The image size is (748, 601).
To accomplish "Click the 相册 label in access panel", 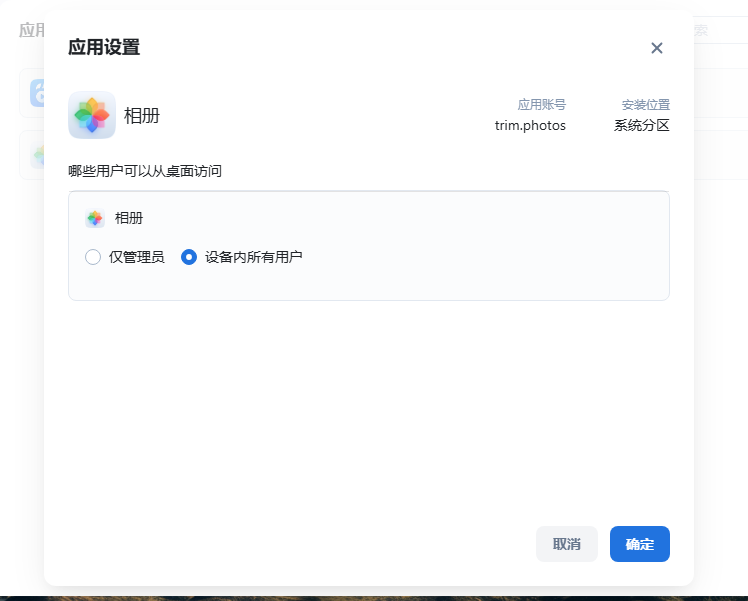I will (x=129, y=218).
